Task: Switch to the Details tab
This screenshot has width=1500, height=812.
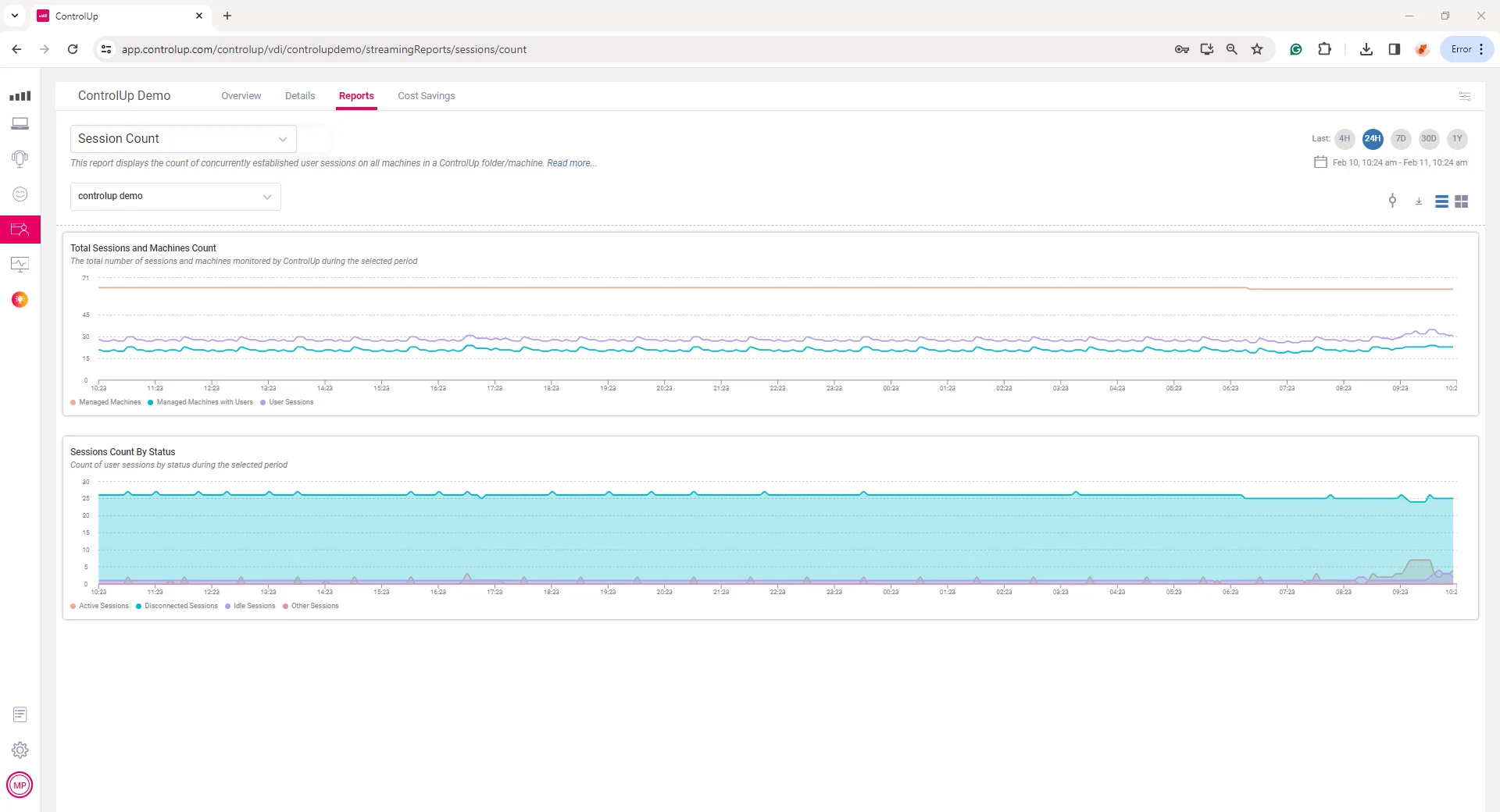Action: click(x=300, y=96)
